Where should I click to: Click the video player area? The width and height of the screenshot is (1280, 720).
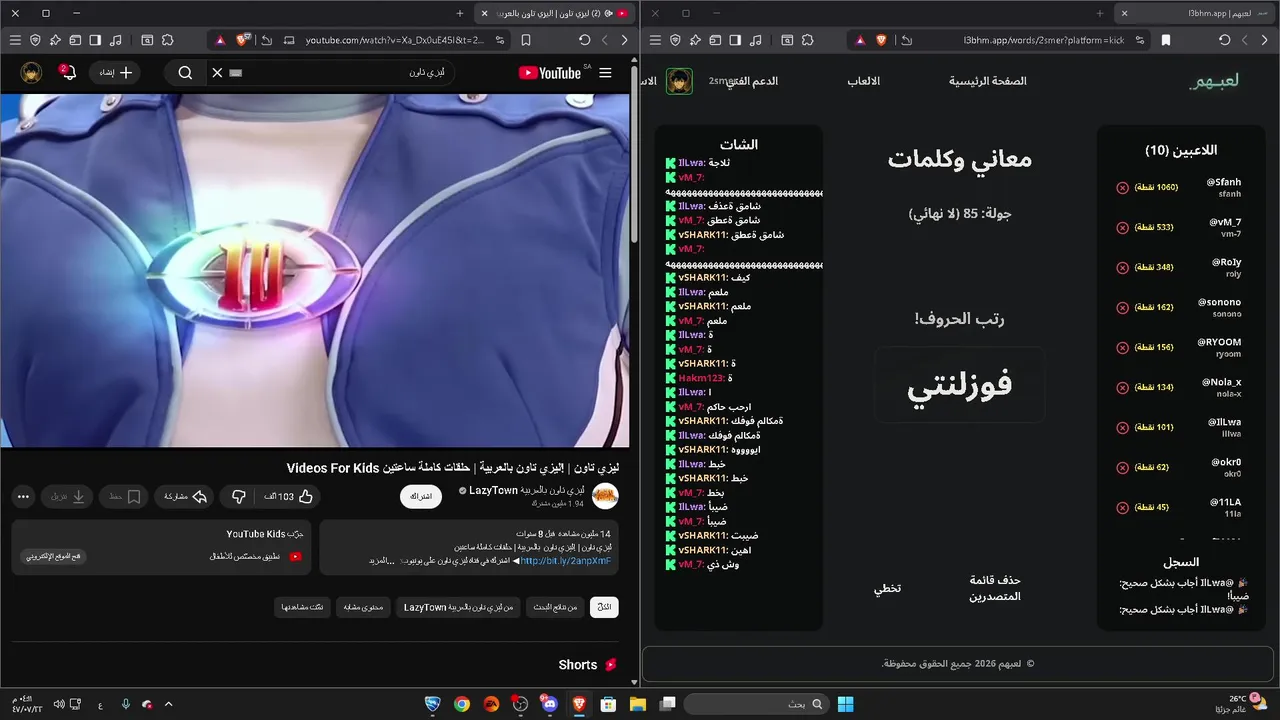pos(315,270)
